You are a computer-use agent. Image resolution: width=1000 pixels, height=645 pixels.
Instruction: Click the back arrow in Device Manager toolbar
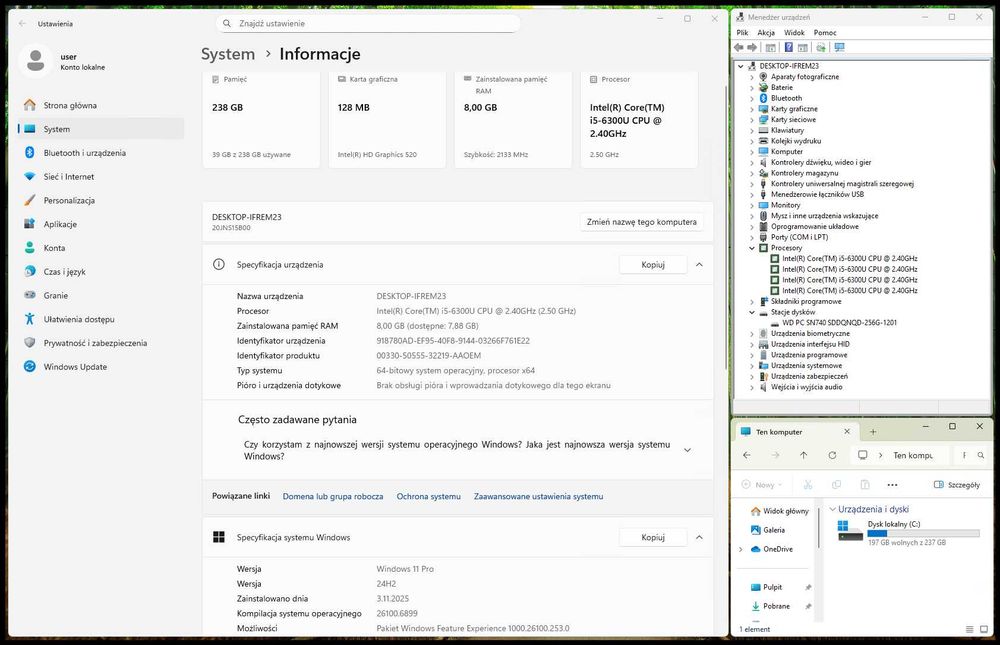[739, 47]
